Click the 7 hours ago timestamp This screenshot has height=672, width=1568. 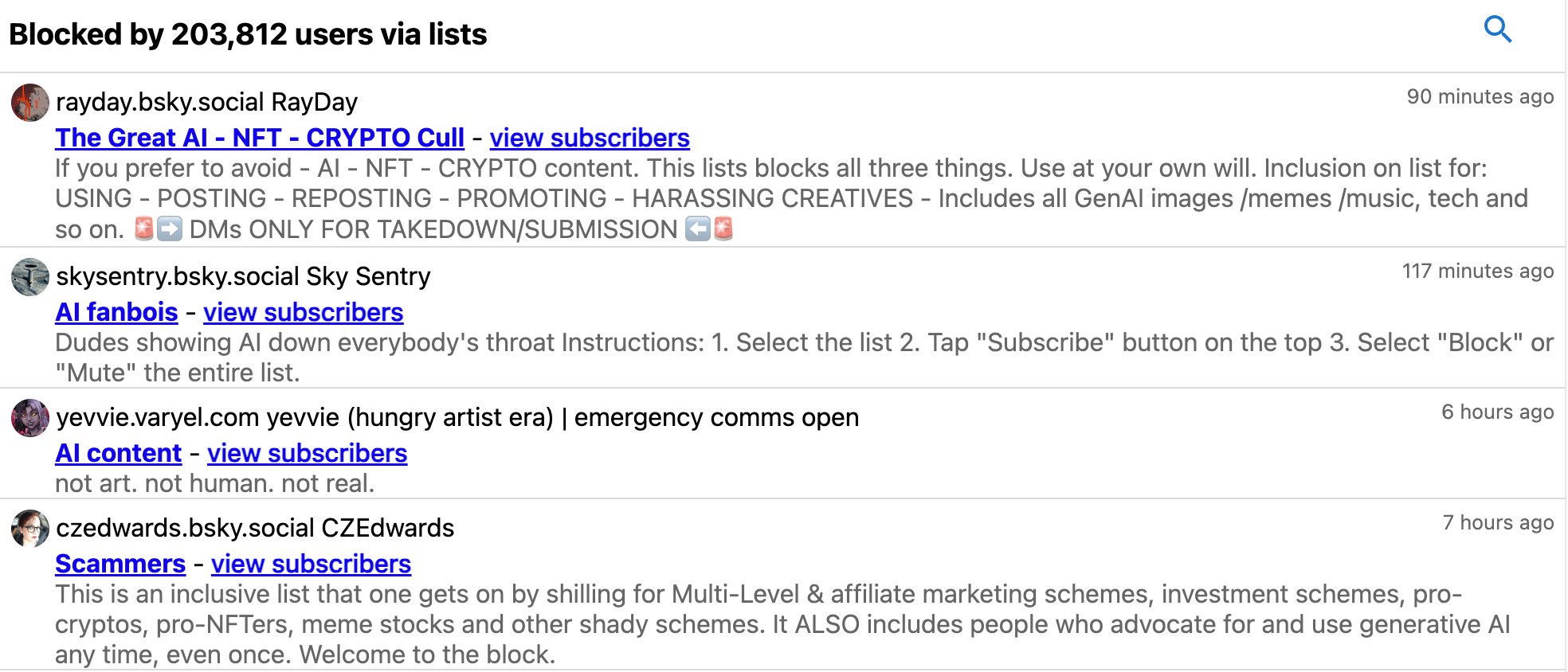[1497, 522]
